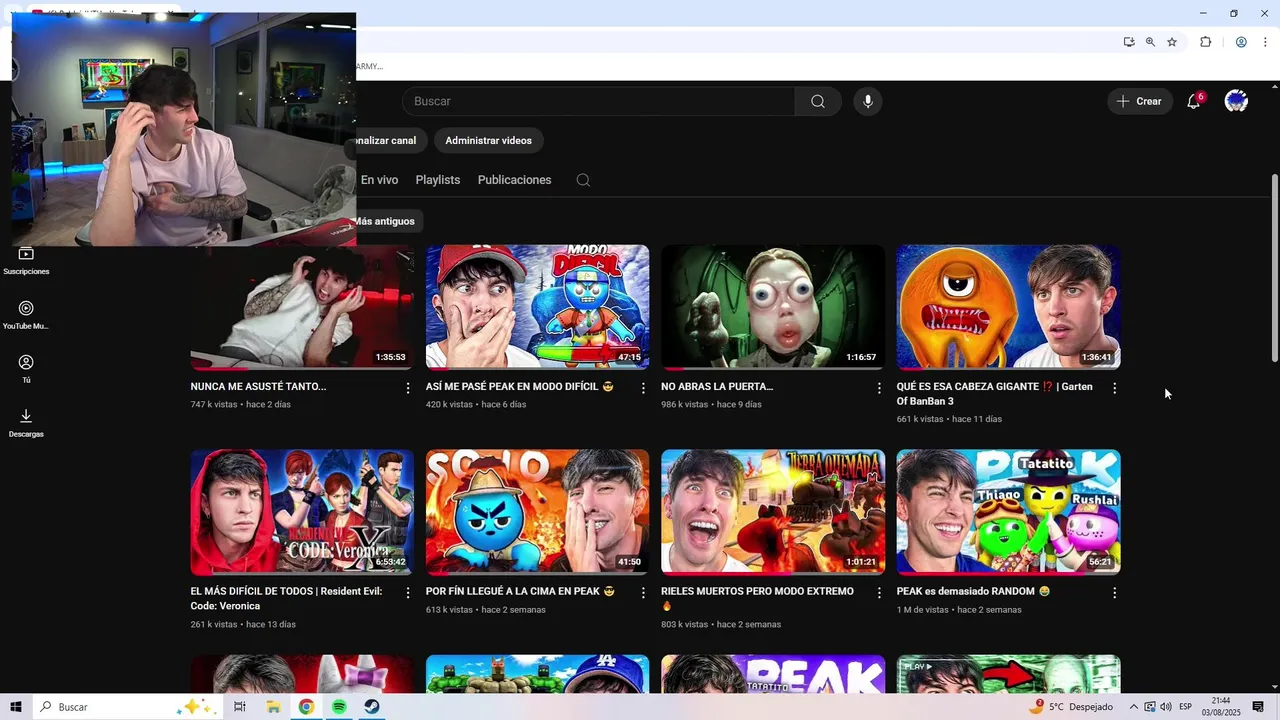Open YouTube Music in sidebar
Screen dimensions: 1280x720
[26, 316]
